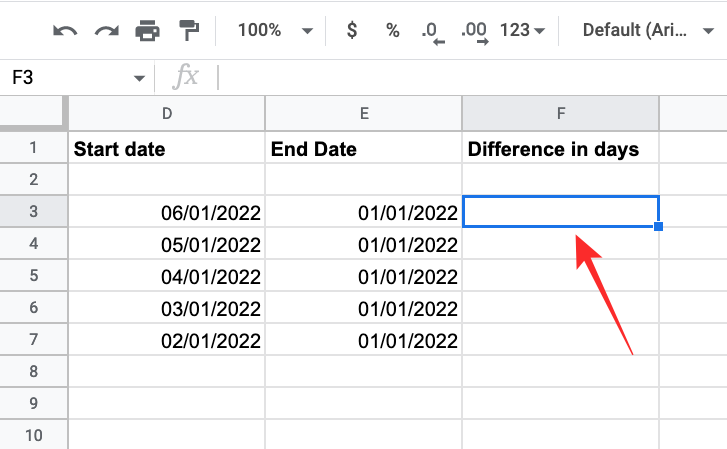Click the Undo icon
The width and height of the screenshot is (727, 449).
pos(65,30)
